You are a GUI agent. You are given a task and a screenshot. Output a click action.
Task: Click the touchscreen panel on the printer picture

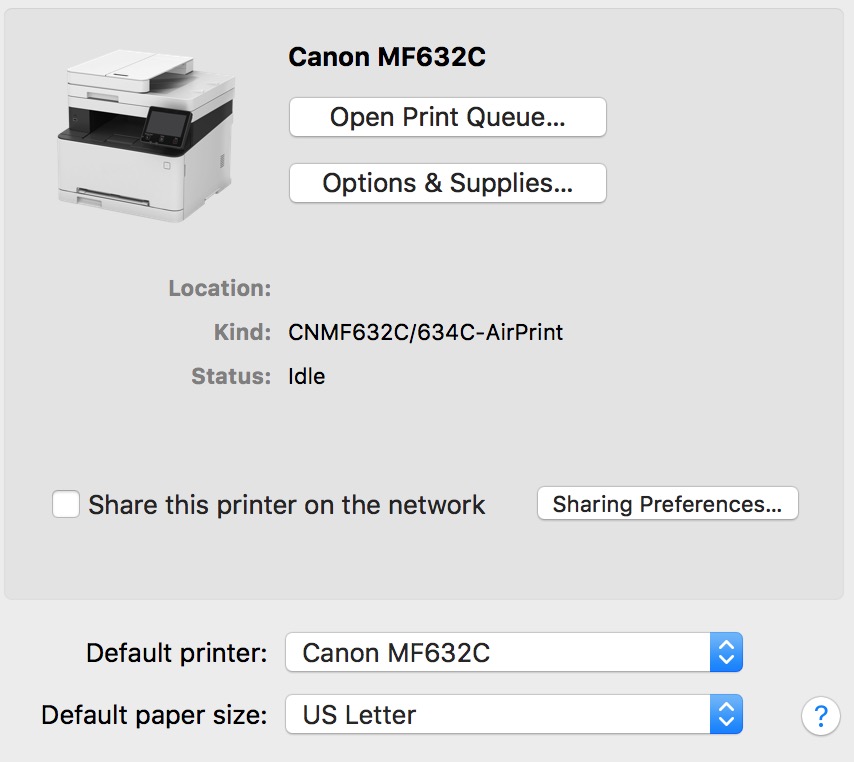tap(166, 127)
